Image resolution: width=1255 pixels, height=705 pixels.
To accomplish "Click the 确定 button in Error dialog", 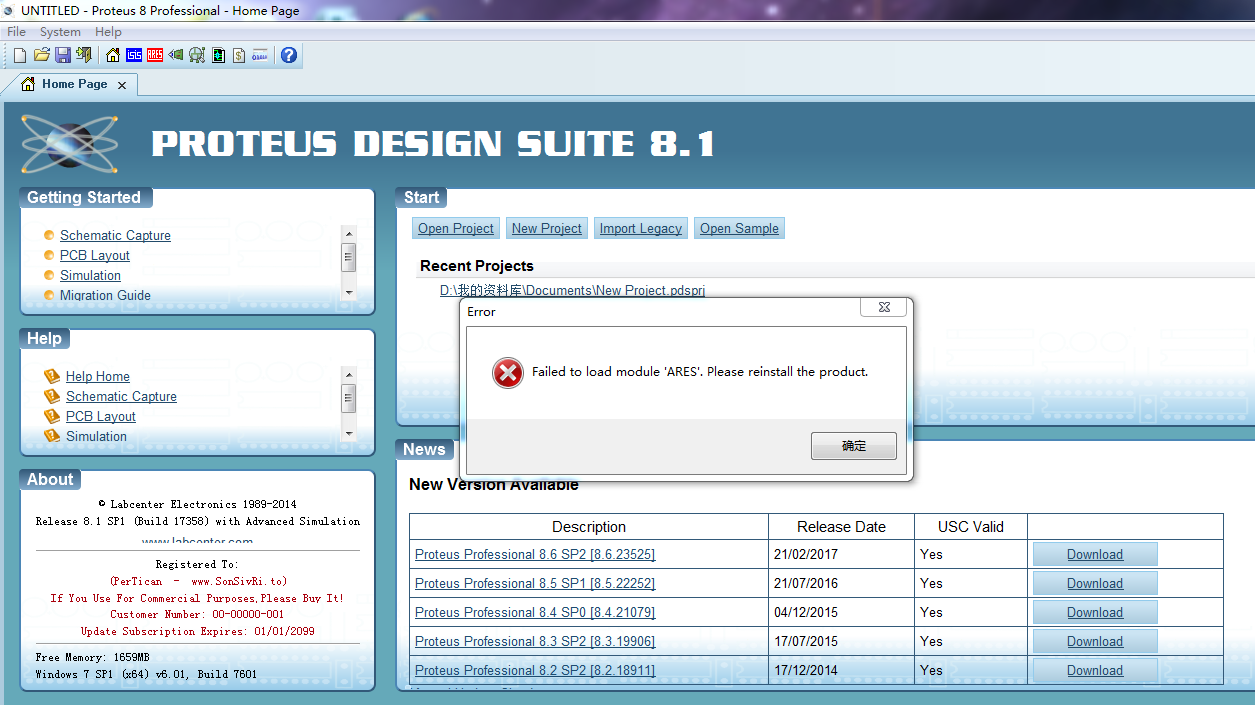I will [854, 446].
